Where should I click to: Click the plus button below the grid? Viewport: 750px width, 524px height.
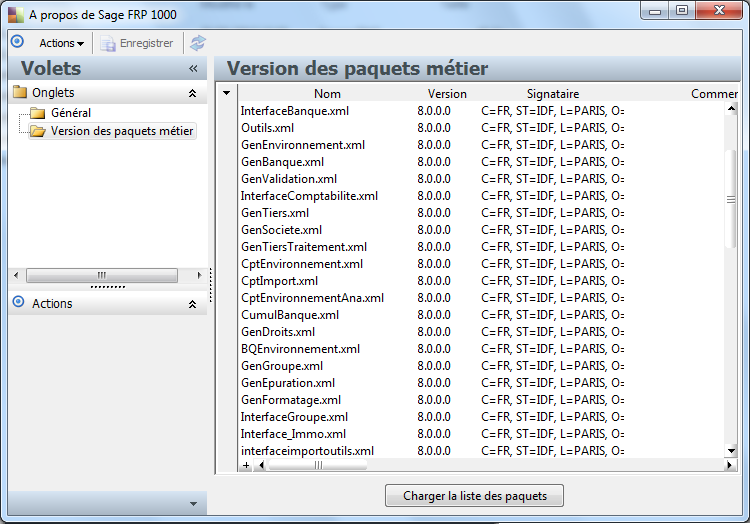246,465
